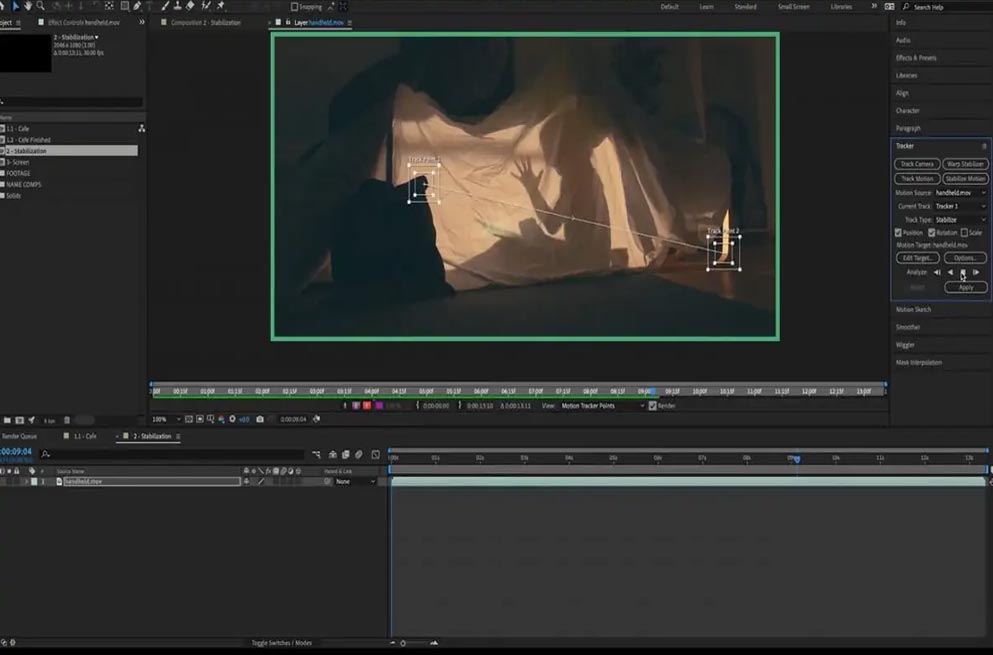Toggle the Rotation checkbox in Tracker
The image size is (993, 655).
click(x=932, y=233)
